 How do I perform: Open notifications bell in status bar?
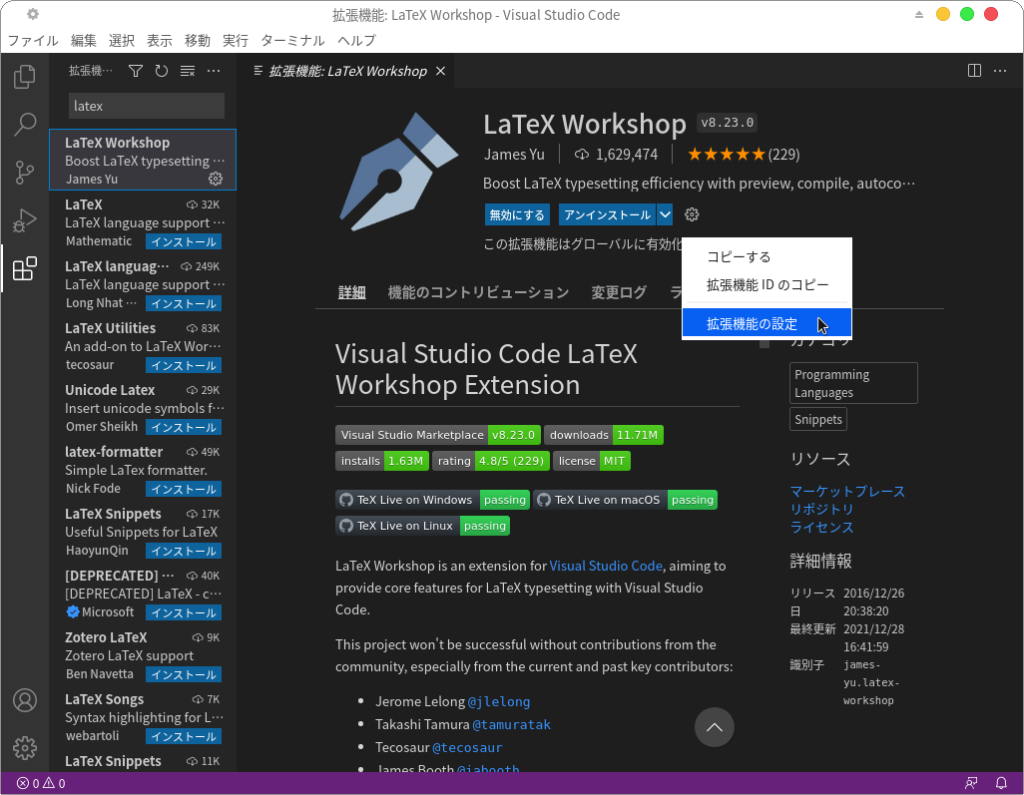(x=1001, y=783)
